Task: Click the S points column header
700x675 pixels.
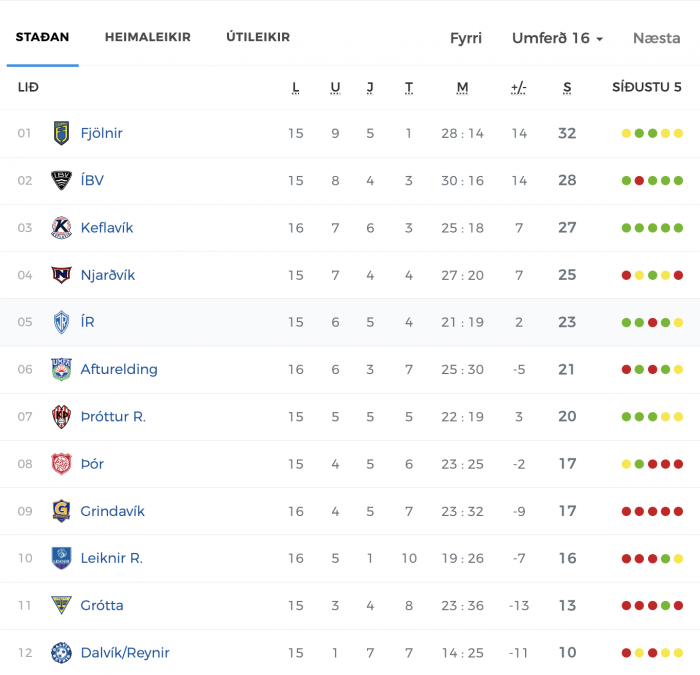Action: coord(567,87)
